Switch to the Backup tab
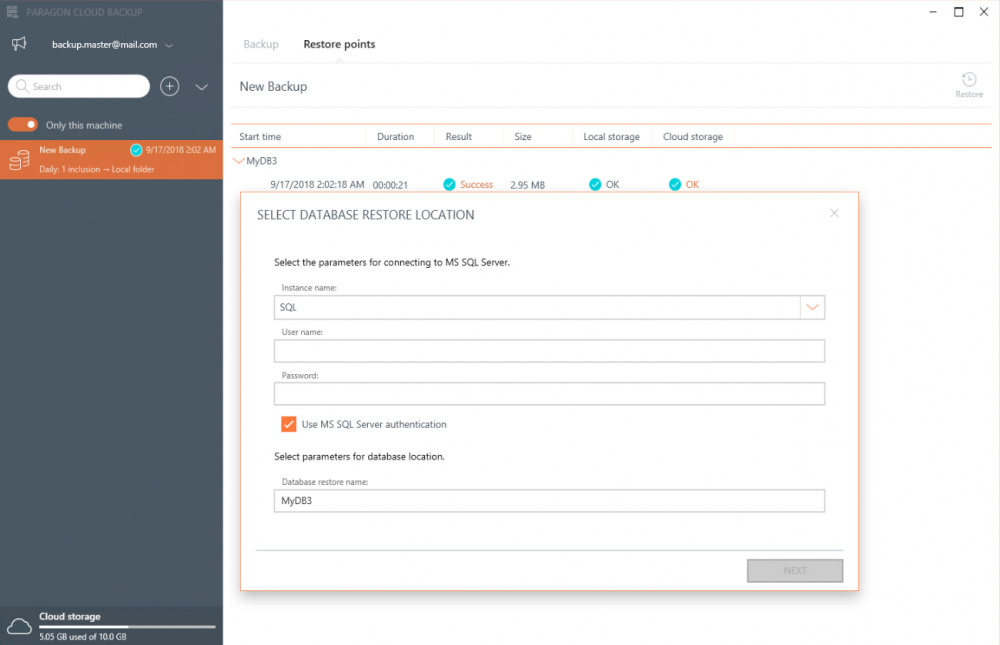 pos(260,44)
